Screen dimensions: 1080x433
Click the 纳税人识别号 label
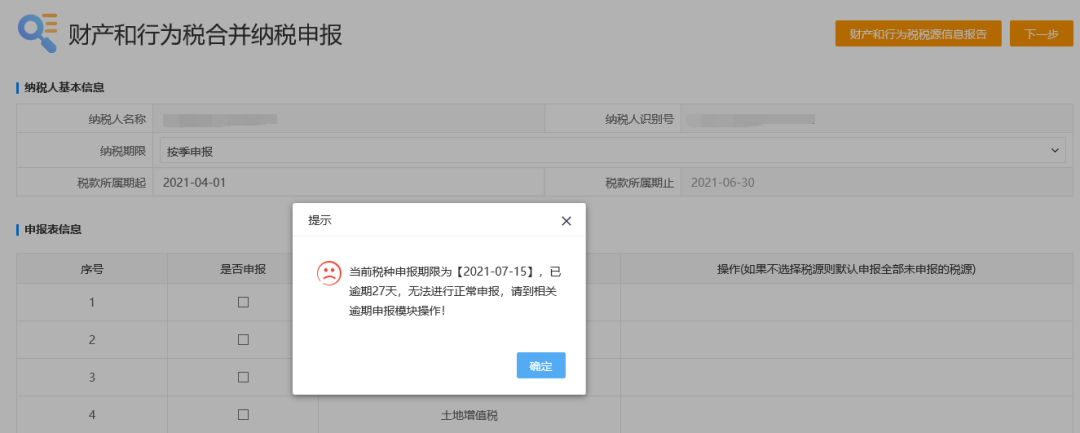click(639, 119)
